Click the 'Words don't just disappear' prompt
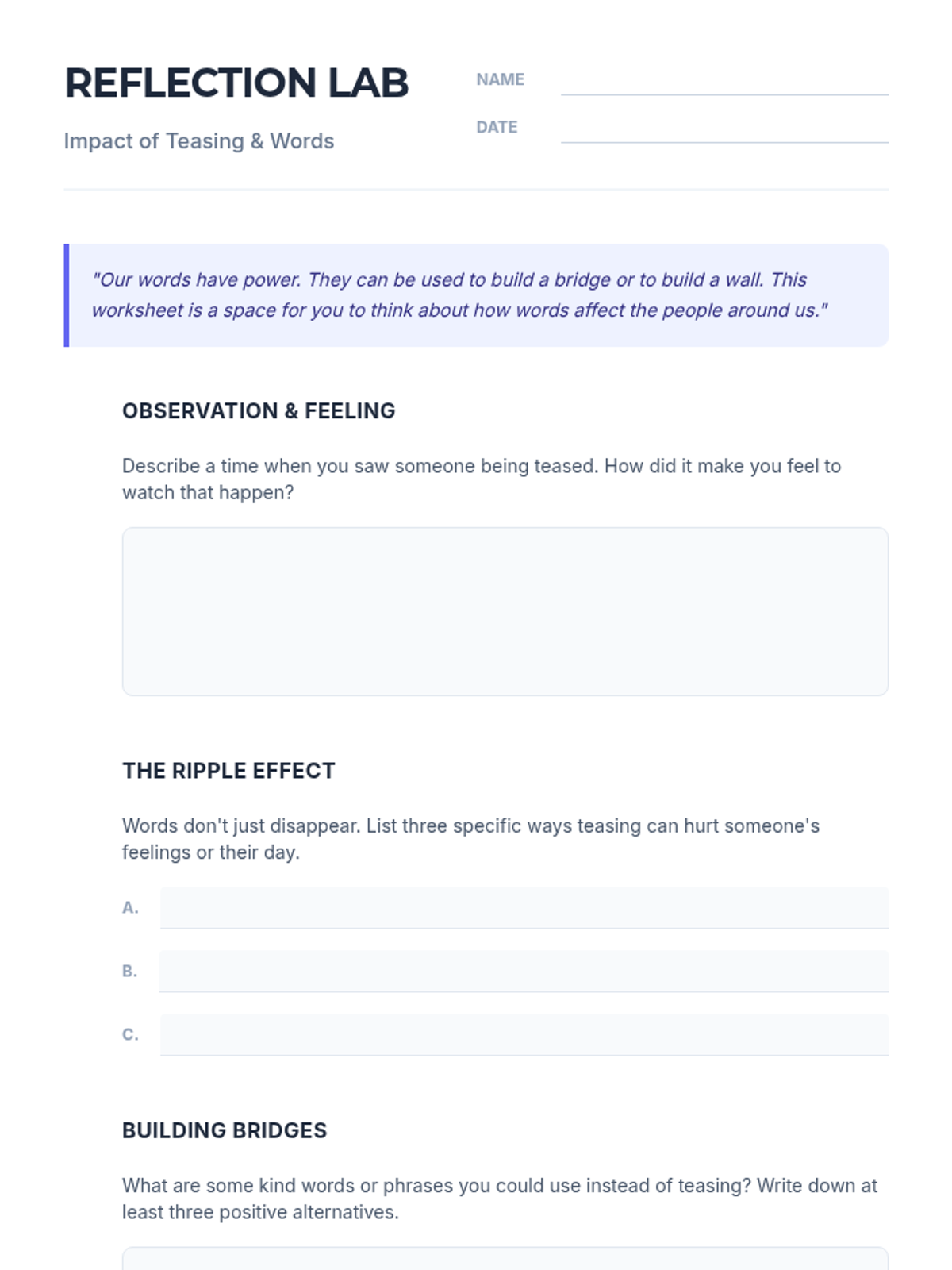Image resolution: width=952 pixels, height=1270 pixels. pos(471,839)
